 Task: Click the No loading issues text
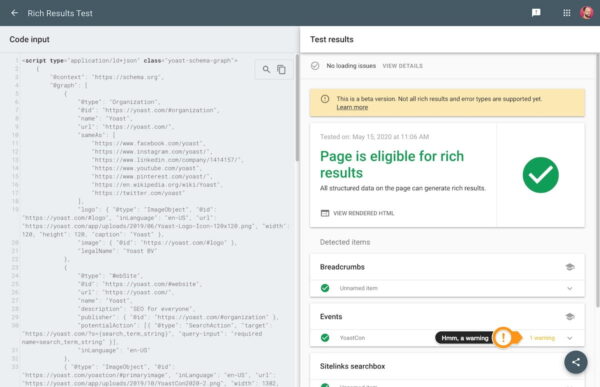(351, 66)
